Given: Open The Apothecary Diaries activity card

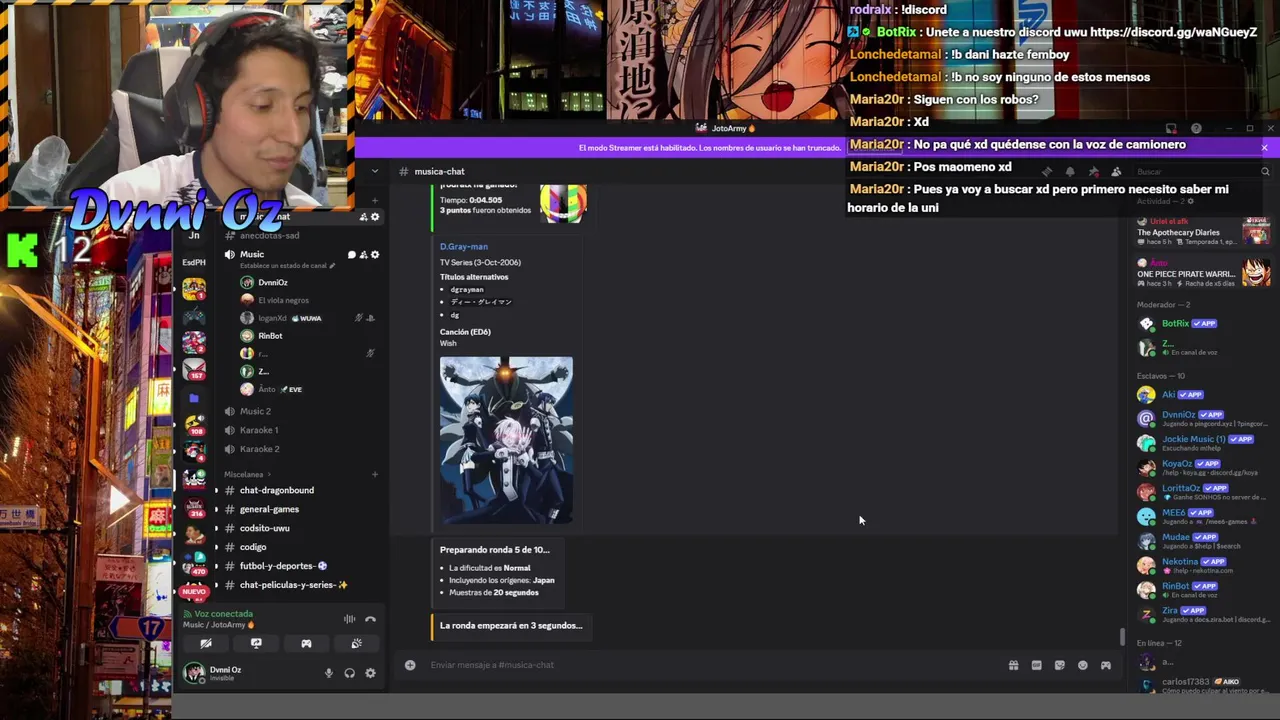Looking at the screenshot, I should (x=1202, y=233).
